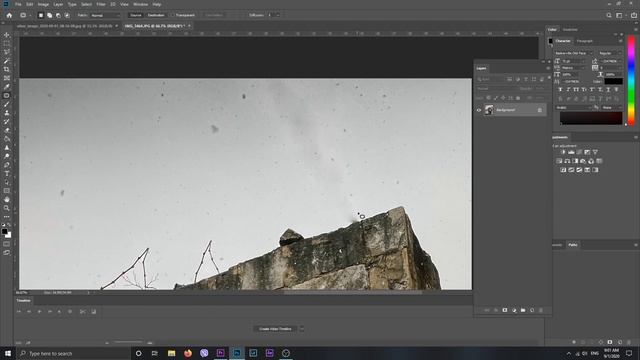Open the Edit Toolbar ellipsis

click(x=7, y=217)
